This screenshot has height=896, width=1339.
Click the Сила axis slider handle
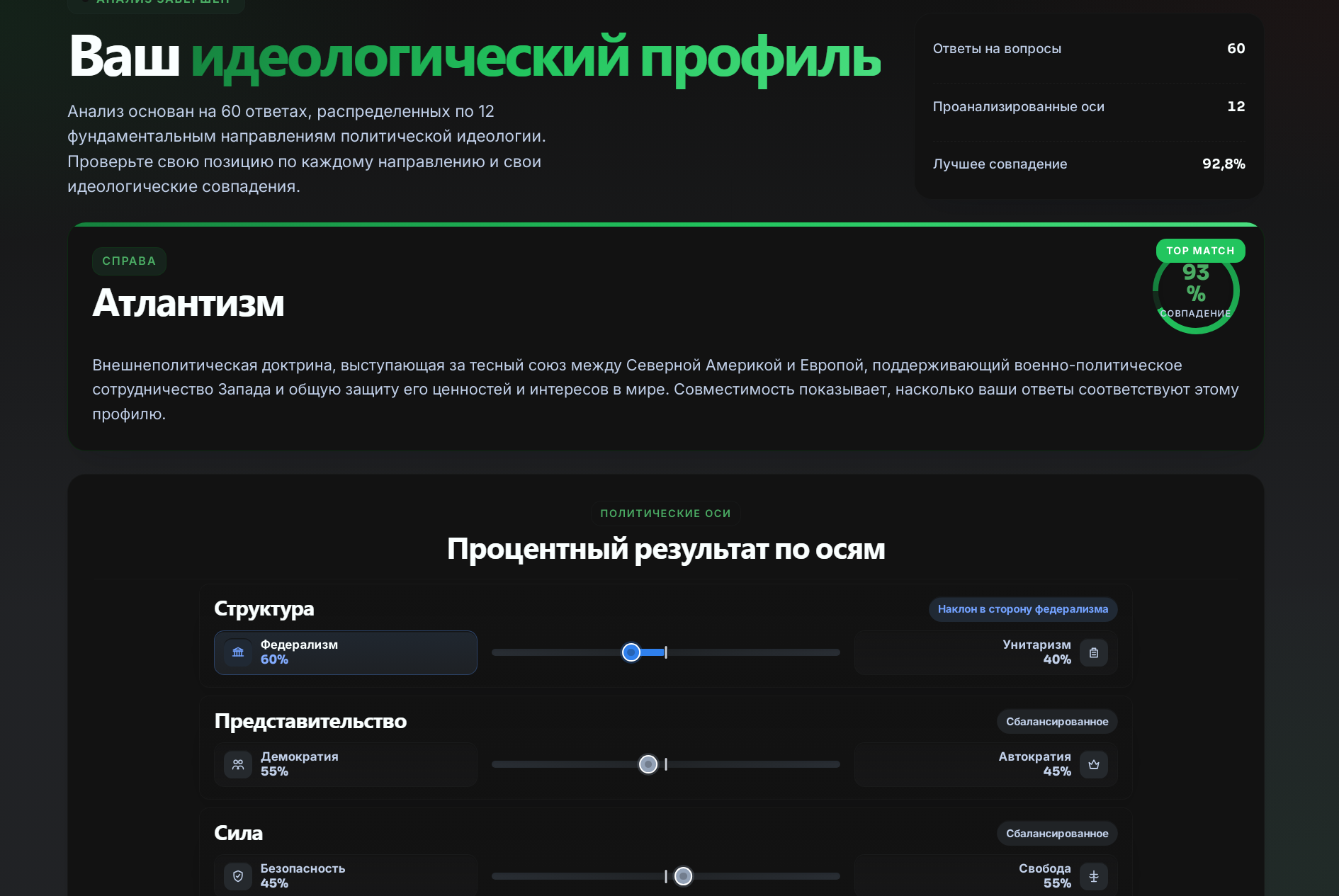pyautogui.click(x=683, y=876)
